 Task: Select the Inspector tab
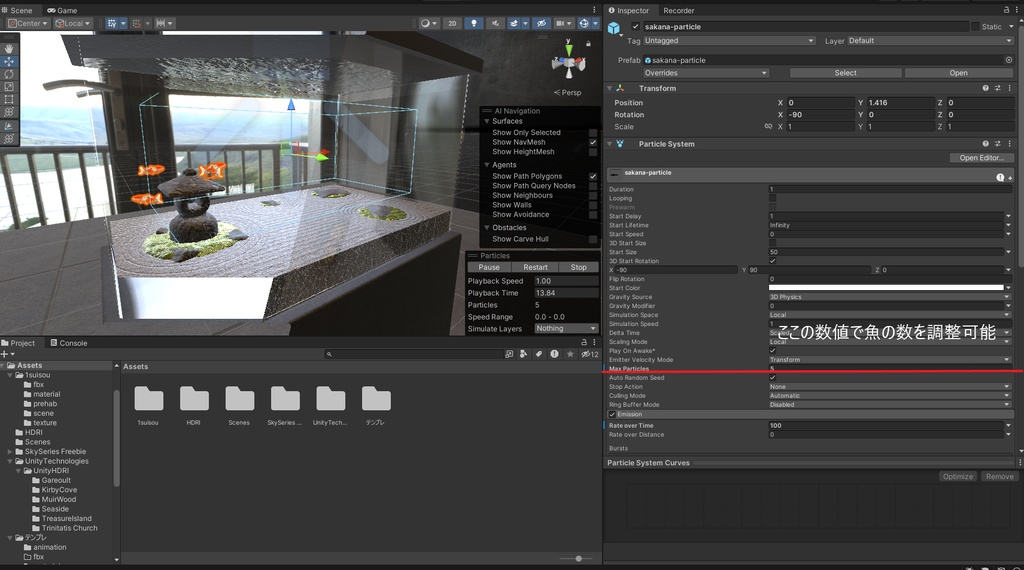[629, 10]
